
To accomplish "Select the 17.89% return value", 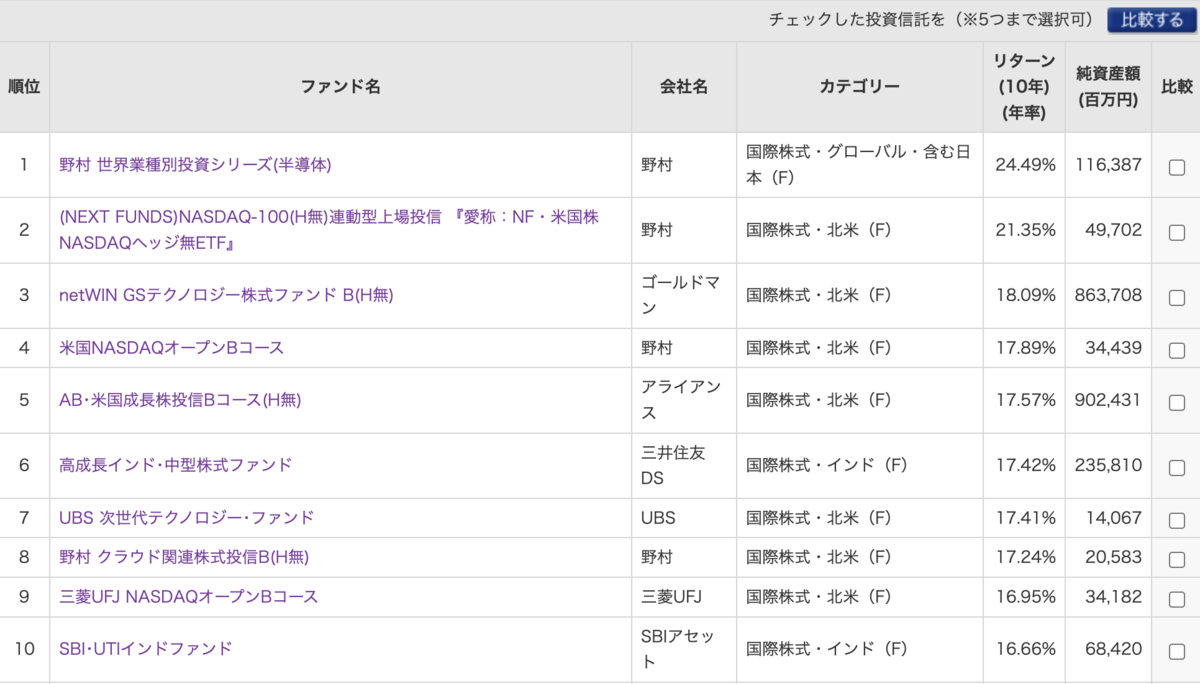I will click(x=1025, y=348).
